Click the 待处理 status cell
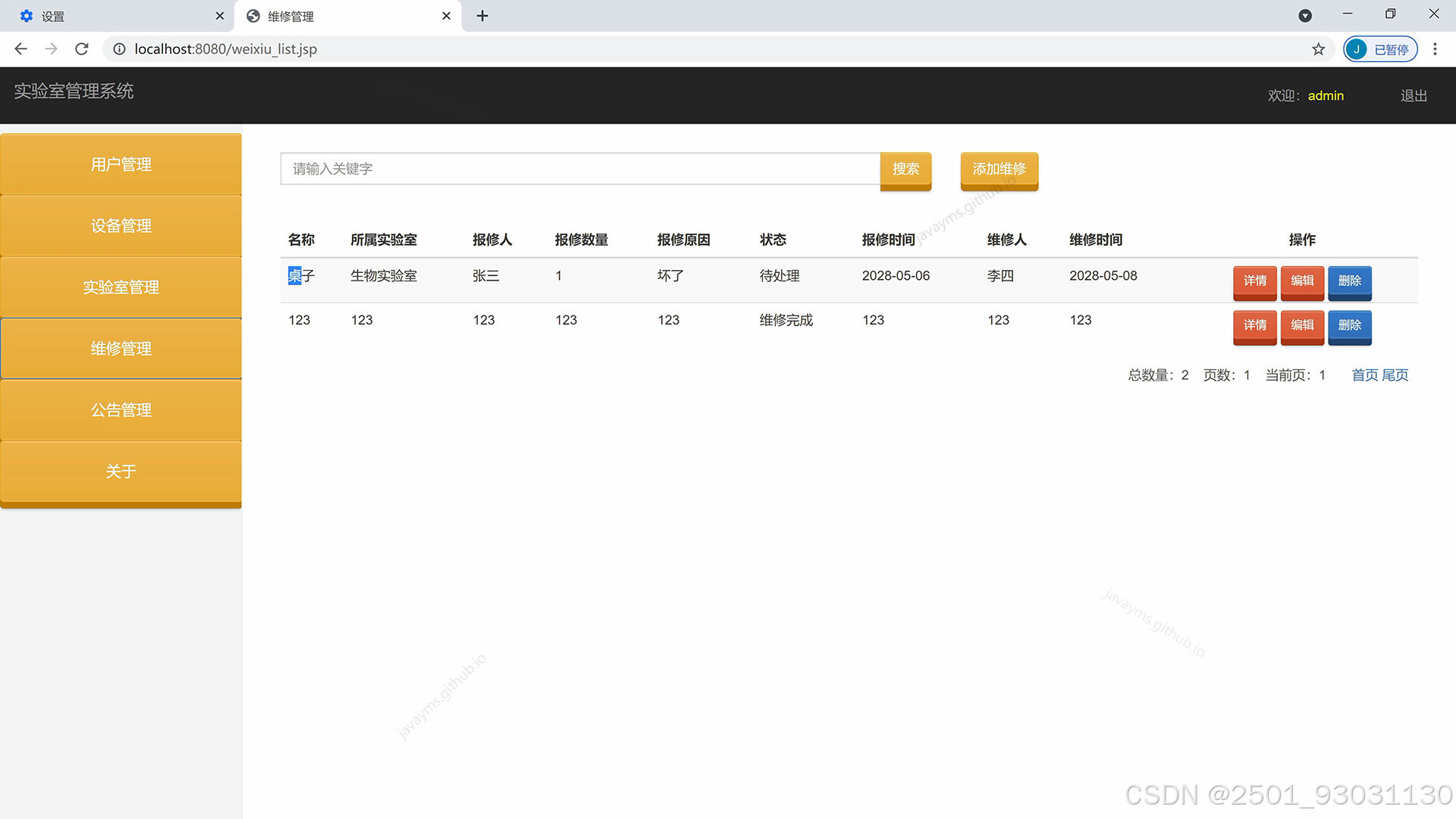Screen dimensions: 1456x819 point(780,276)
